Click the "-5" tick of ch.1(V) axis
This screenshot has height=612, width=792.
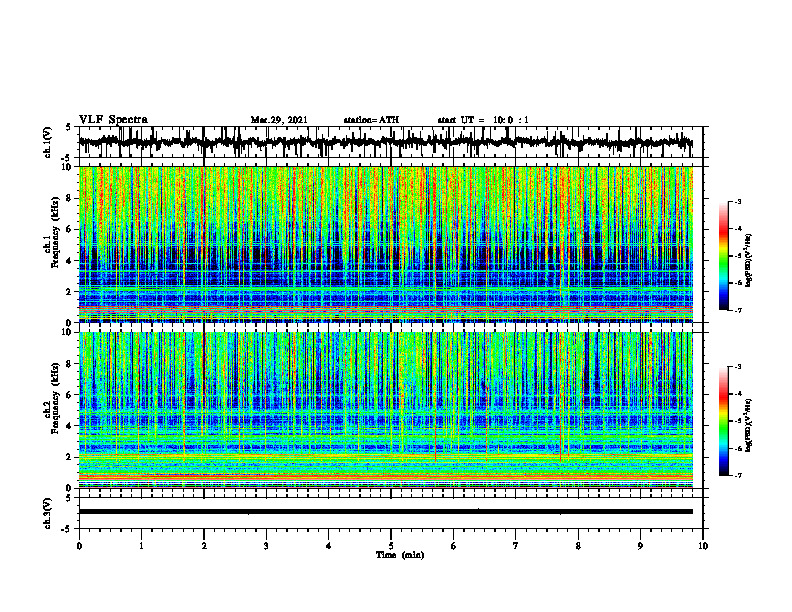(67, 158)
